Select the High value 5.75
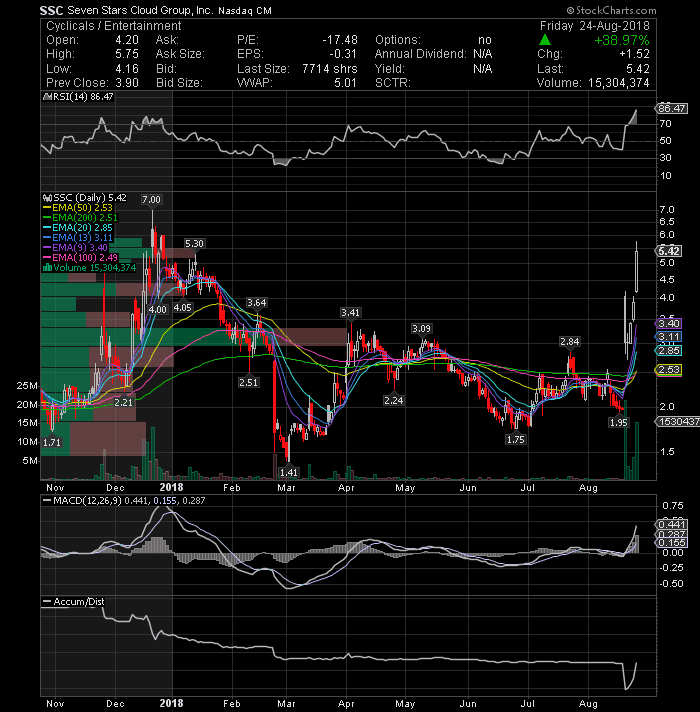 coord(127,54)
